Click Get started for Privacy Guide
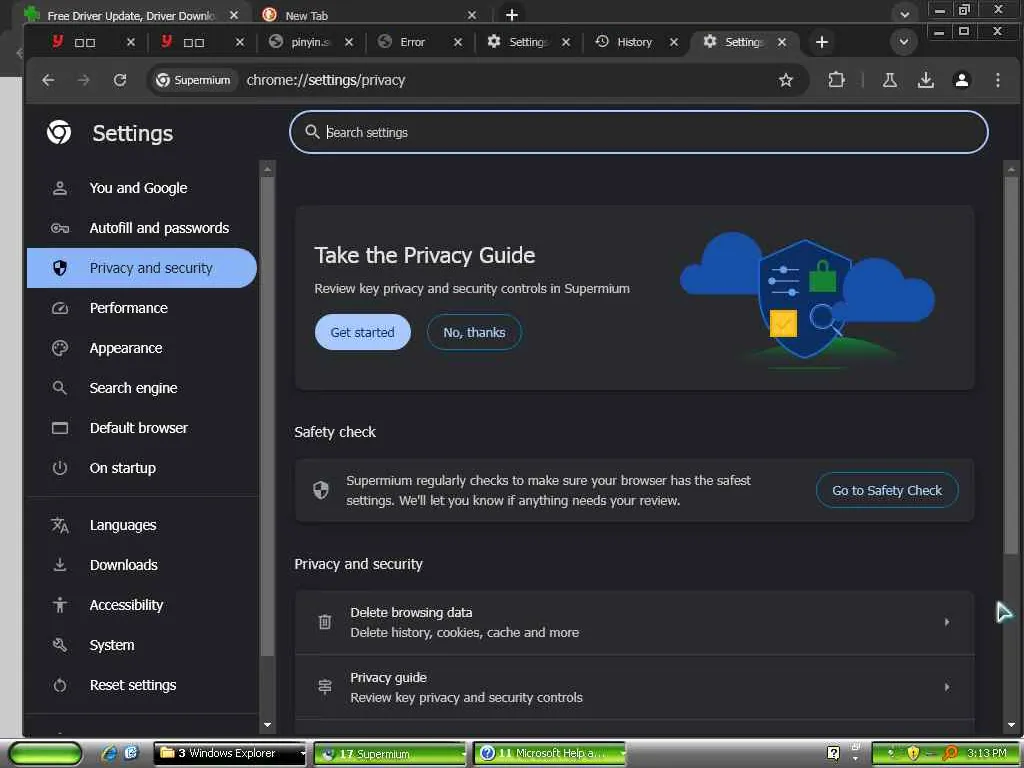Image resolution: width=1024 pixels, height=768 pixels. 362,332
